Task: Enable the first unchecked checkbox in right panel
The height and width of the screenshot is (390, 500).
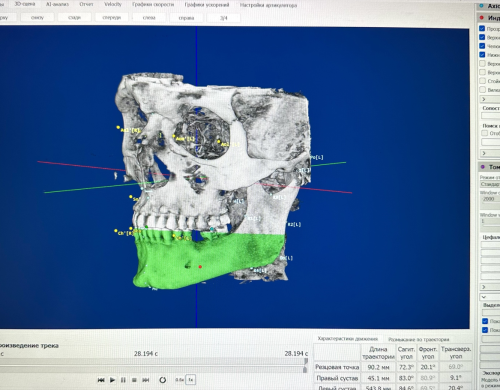Action: (x=482, y=63)
